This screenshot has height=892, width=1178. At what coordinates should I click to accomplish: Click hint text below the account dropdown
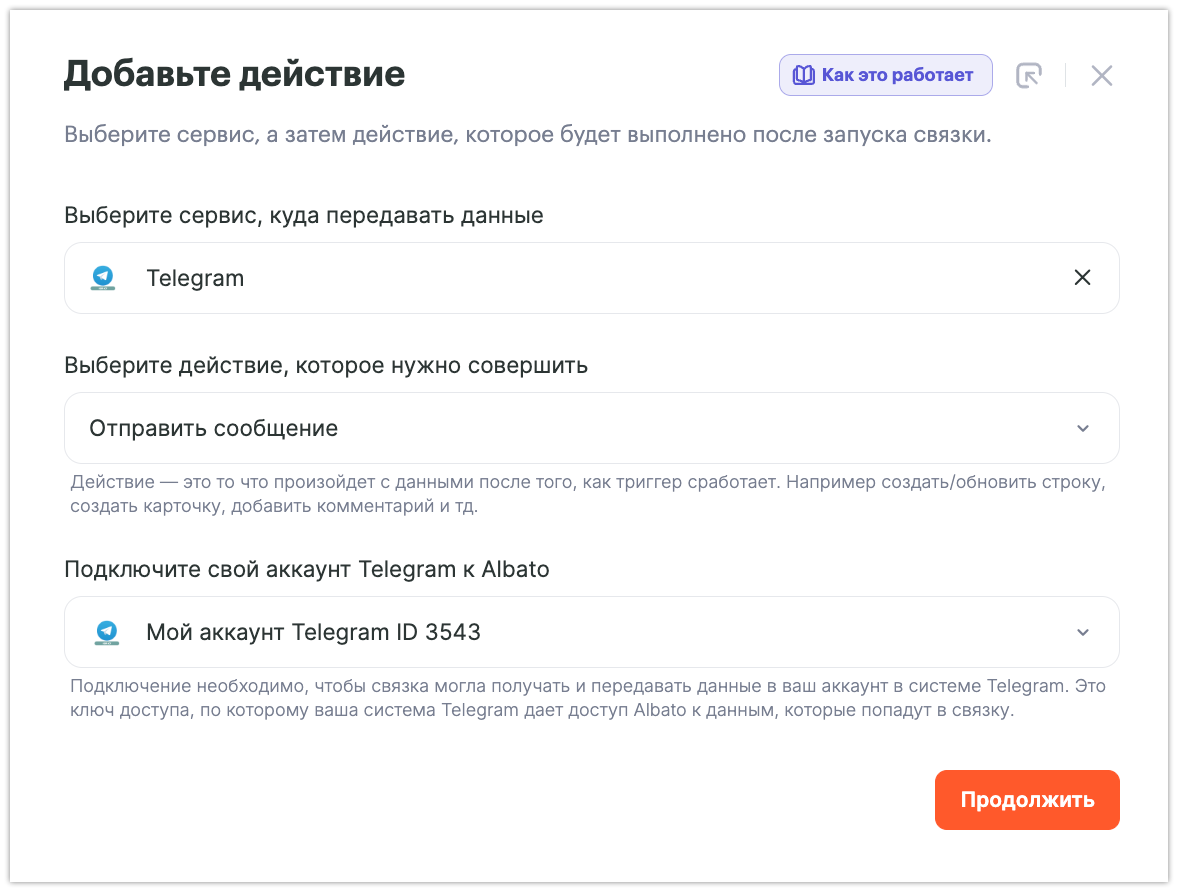(x=586, y=699)
